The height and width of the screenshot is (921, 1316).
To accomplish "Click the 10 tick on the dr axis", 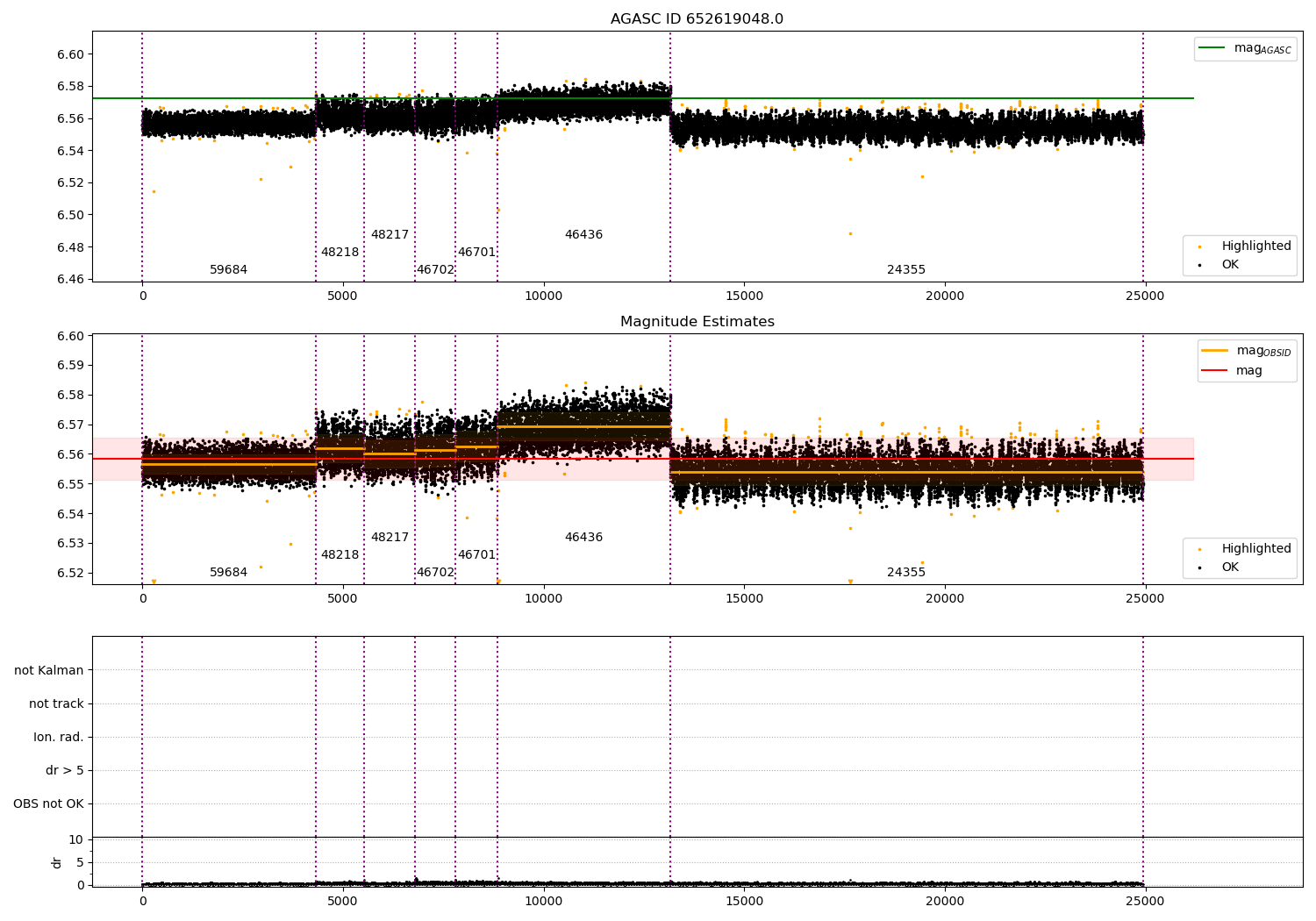I will (x=76, y=840).
